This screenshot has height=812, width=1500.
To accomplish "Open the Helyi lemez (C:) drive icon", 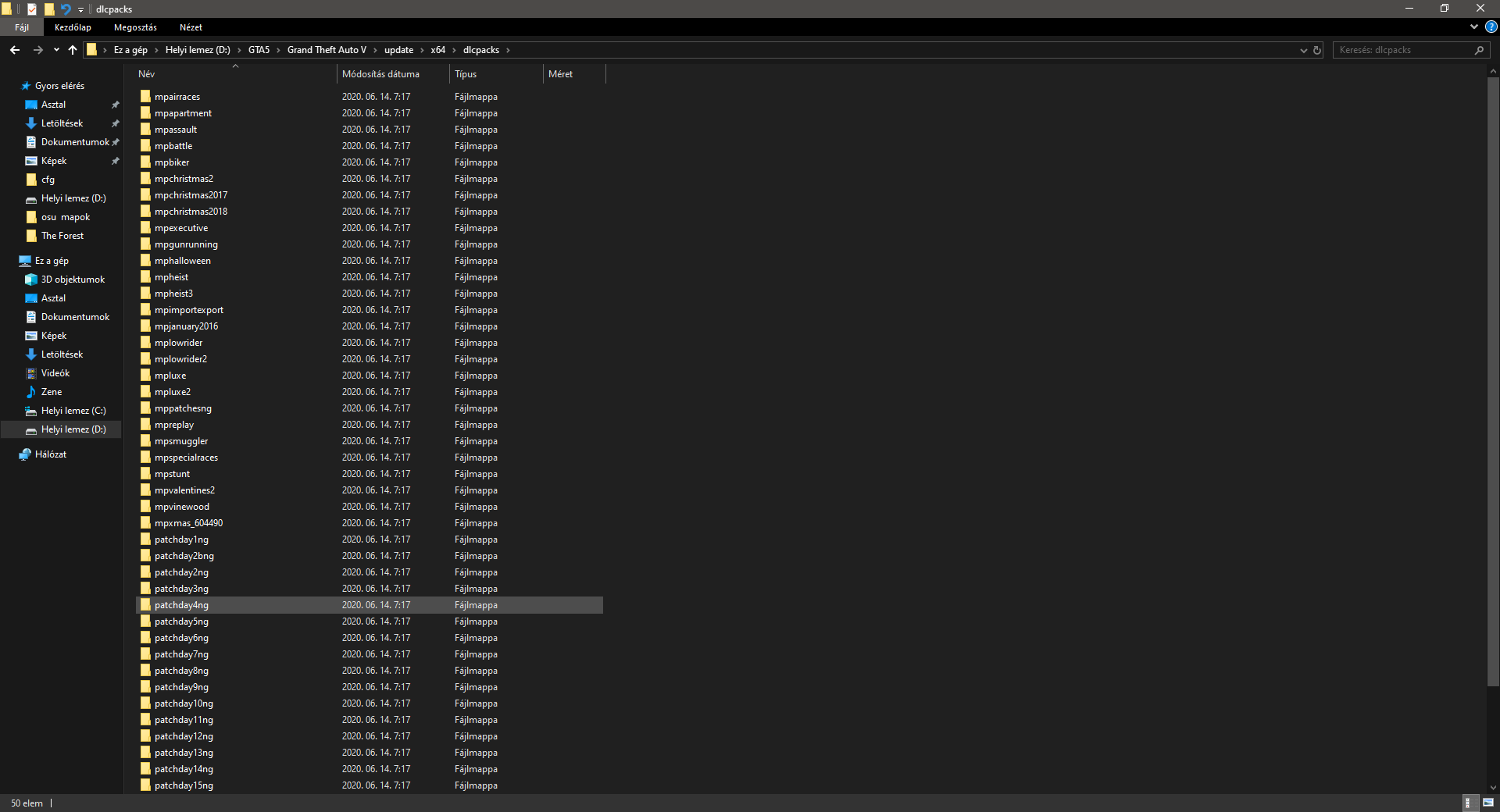I will click(x=31, y=410).
